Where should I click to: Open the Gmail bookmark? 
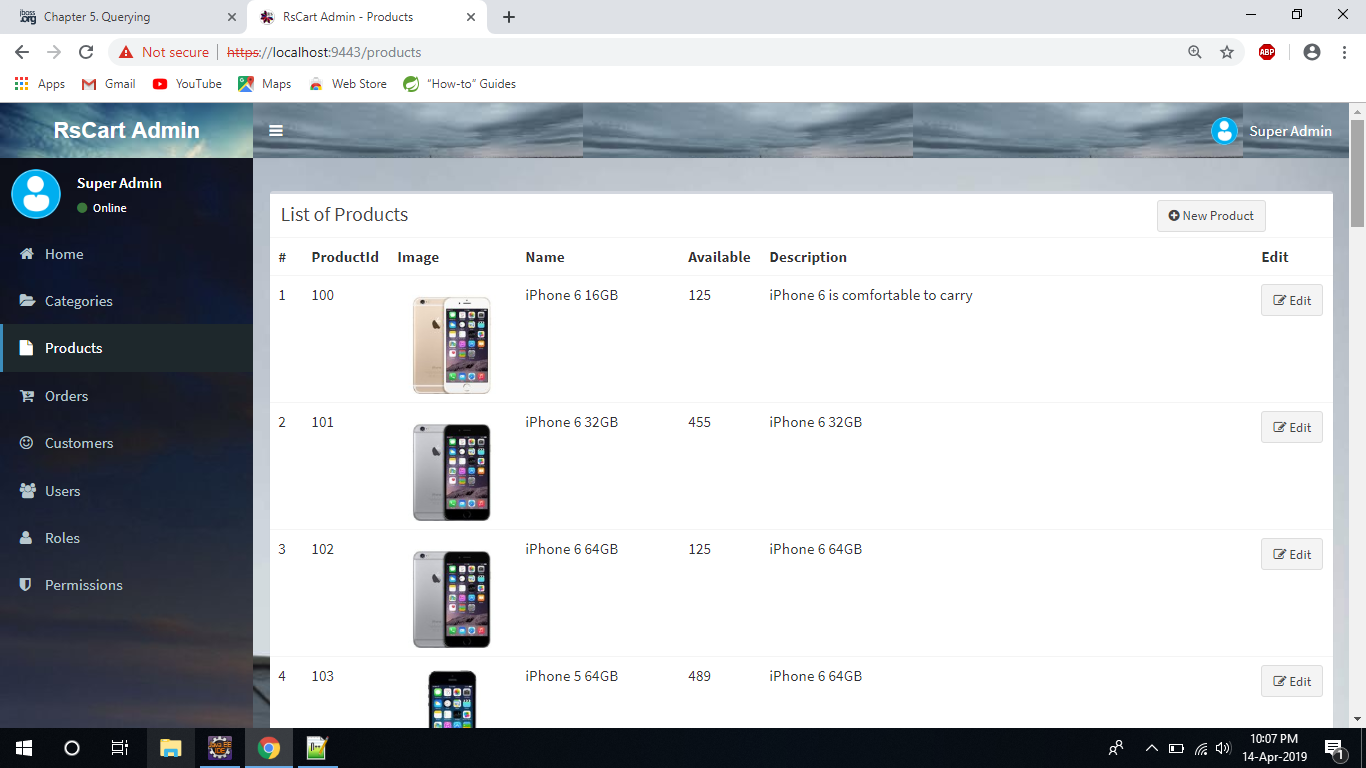click(x=108, y=84)
